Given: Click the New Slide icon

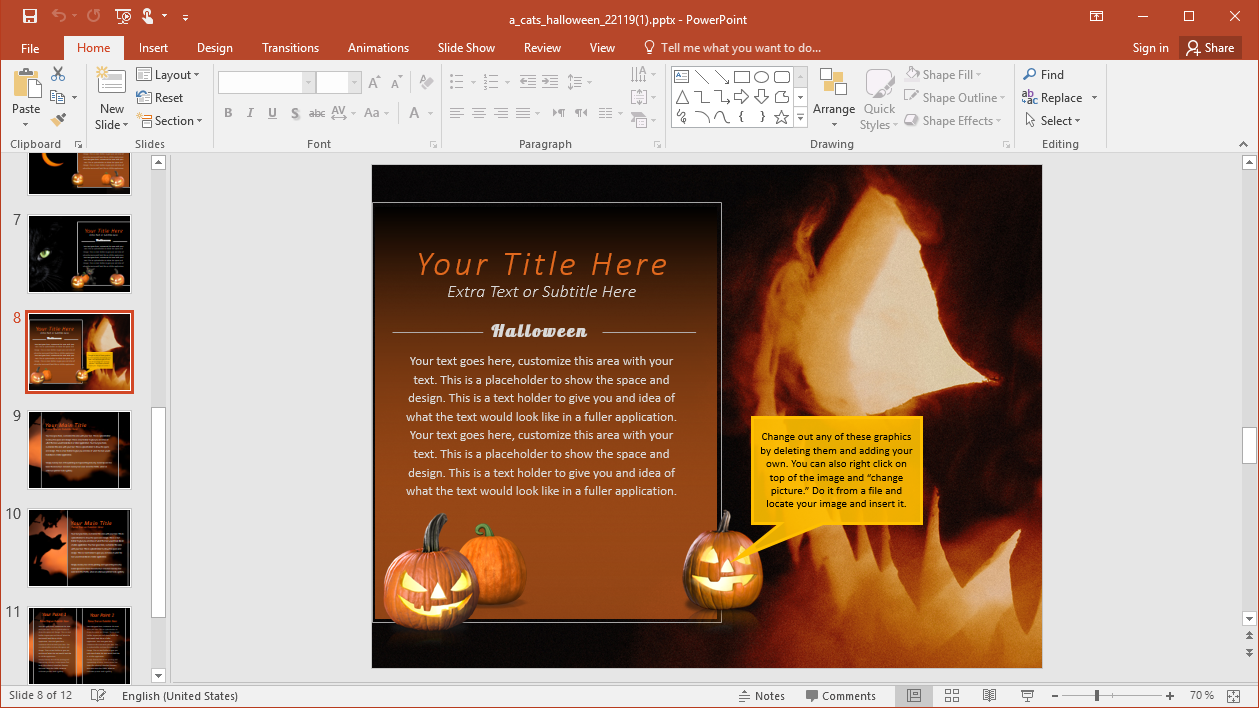Looking at the screenshot, I should click(x=111, y=86).
